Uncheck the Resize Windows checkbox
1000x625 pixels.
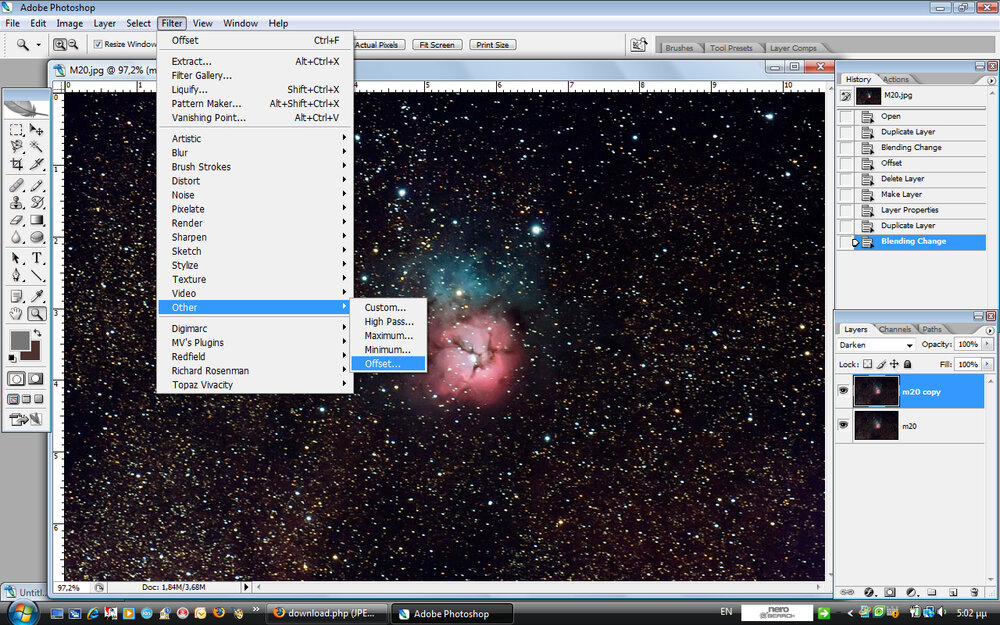point(98,44)
